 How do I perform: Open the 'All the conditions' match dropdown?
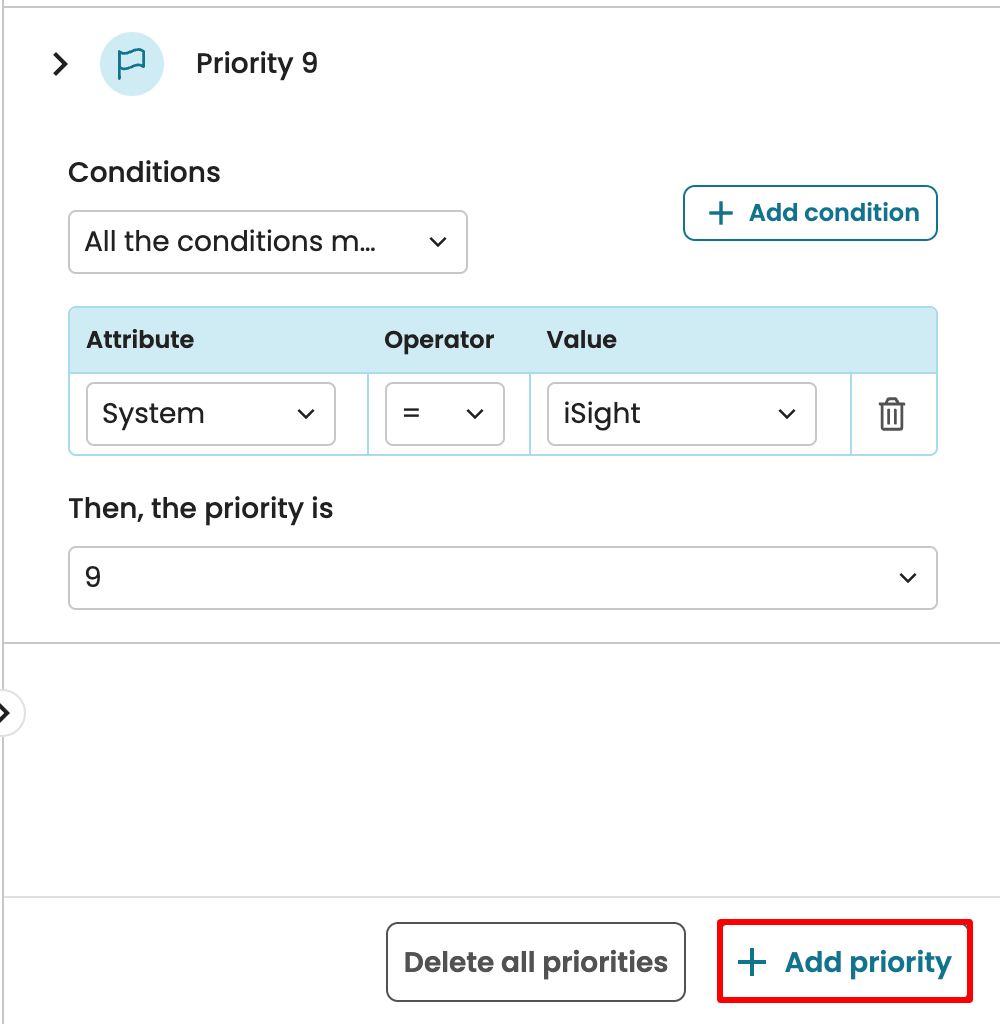tap(267, 242)
